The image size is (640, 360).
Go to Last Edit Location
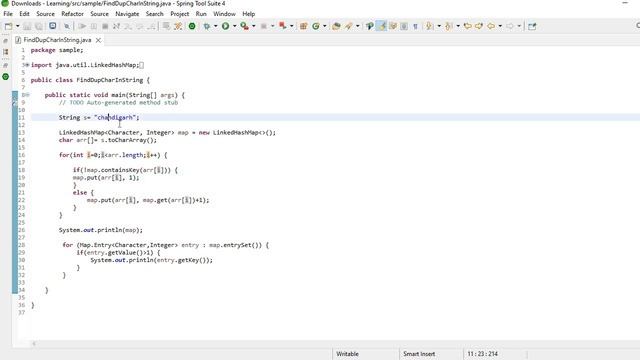[468, 26]
